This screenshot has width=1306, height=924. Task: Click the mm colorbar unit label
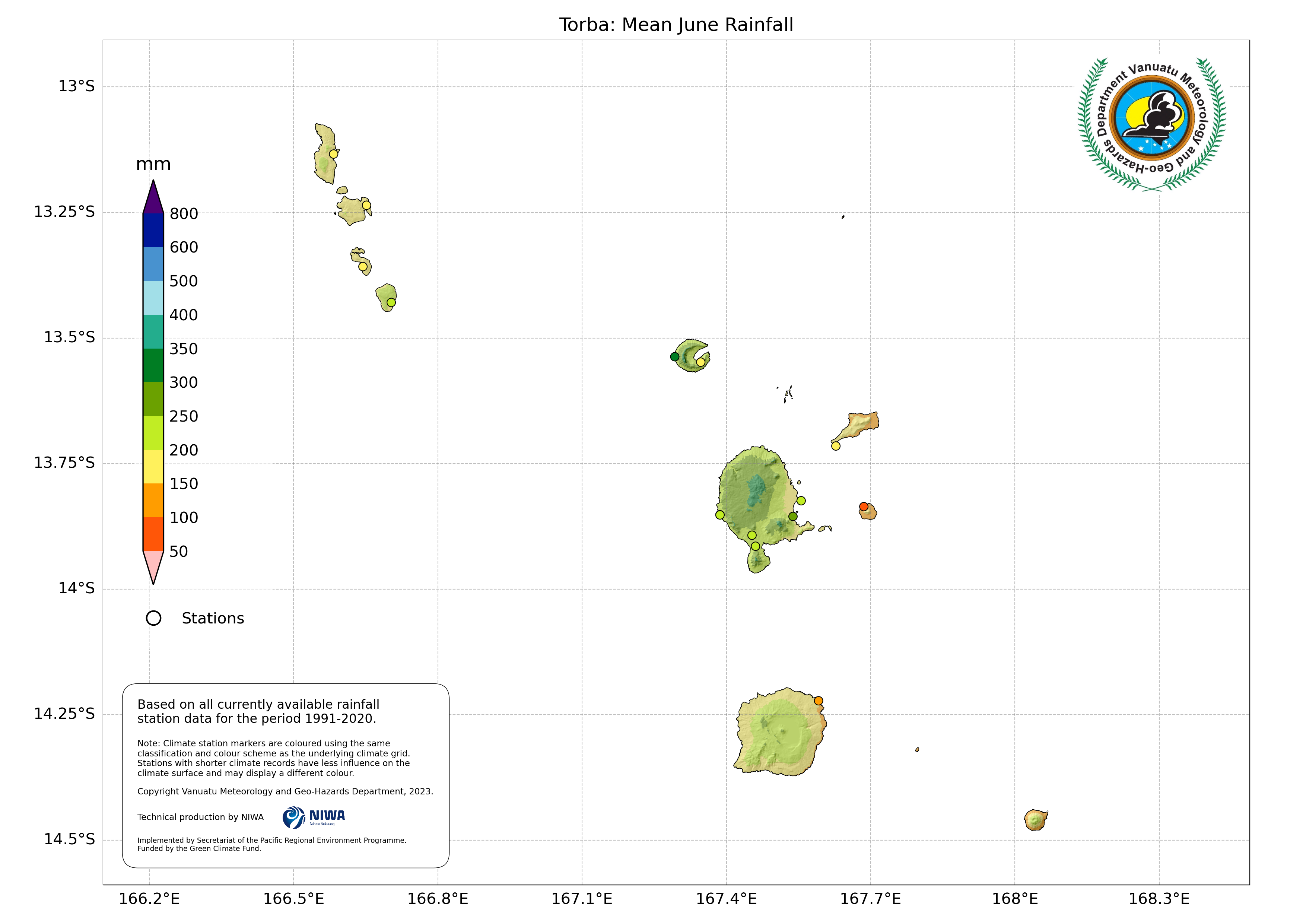pos(153,165)
